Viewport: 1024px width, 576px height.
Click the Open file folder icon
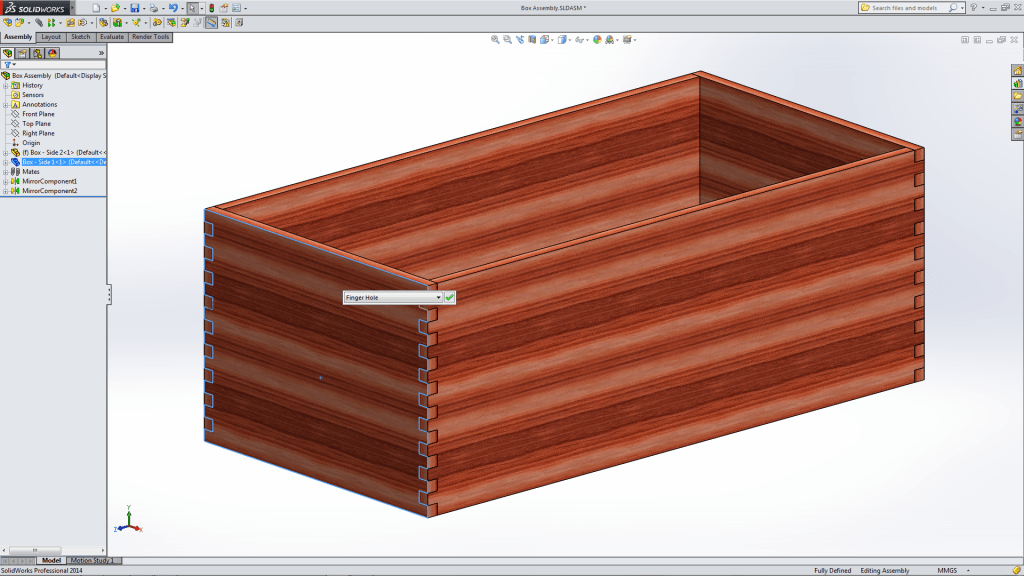115,8
